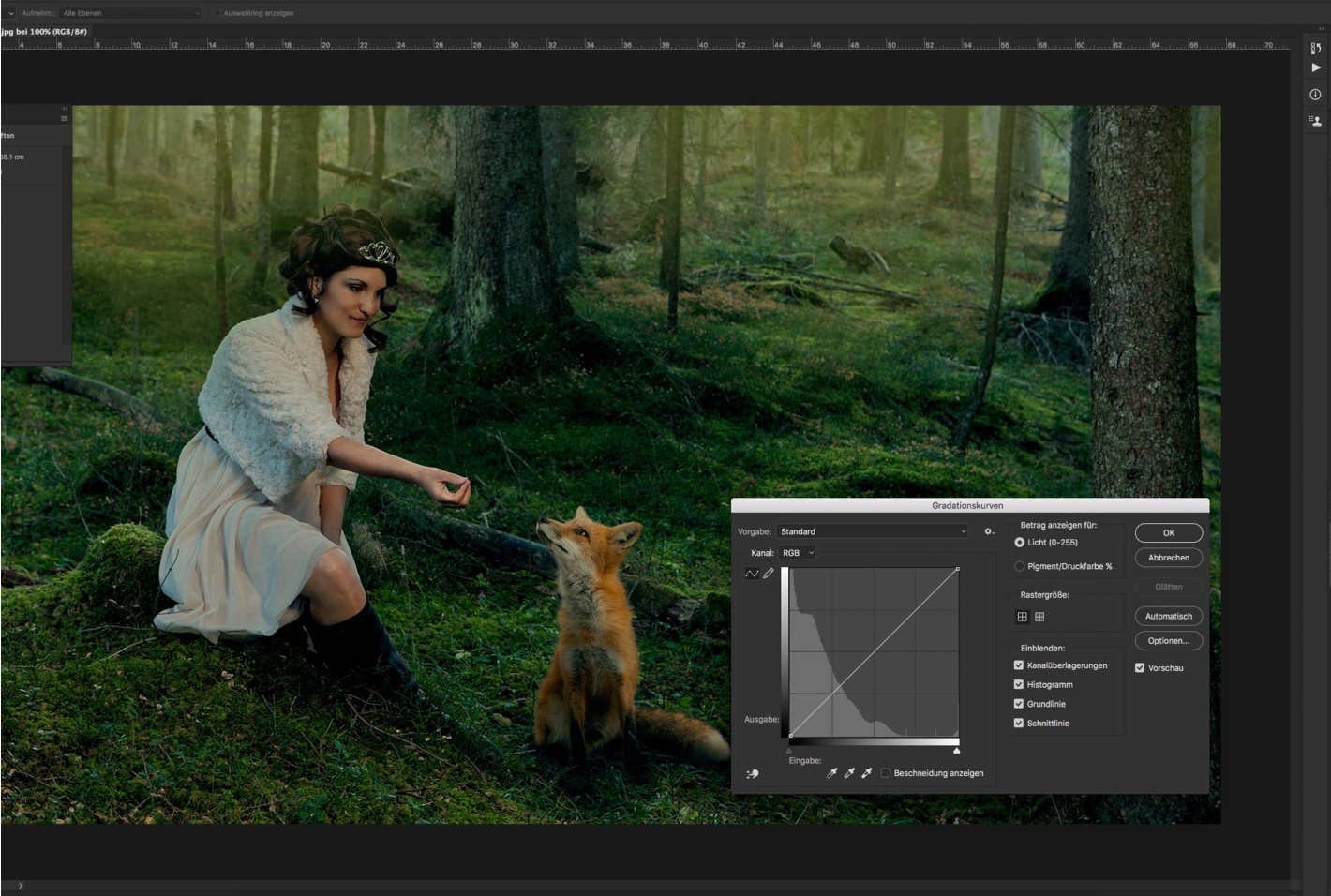Open the Kanal RGB dropdown
Screen dimensions: 1331x896
(798, 553)
